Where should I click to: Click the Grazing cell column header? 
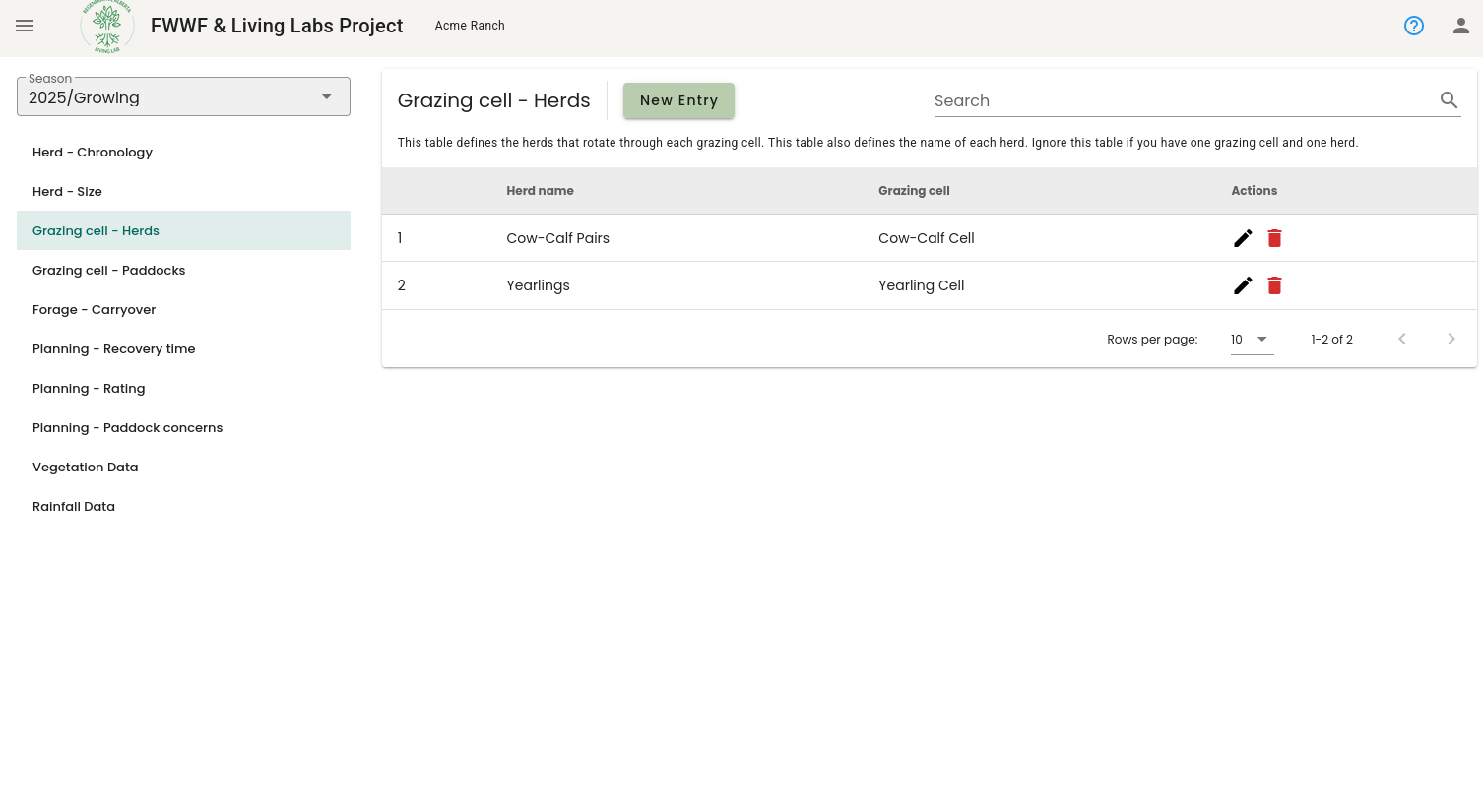pos(914,191)
